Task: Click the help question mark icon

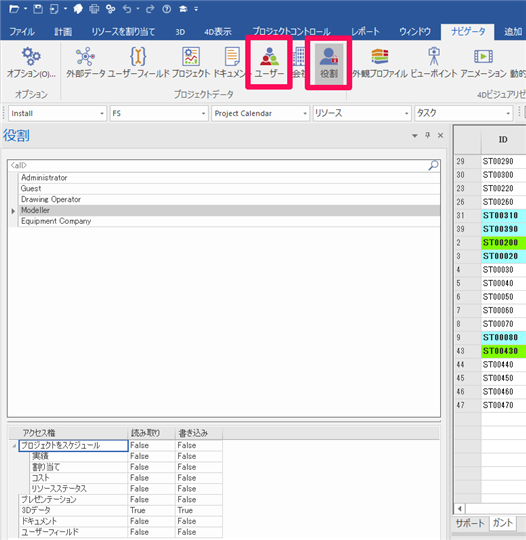Action: click(167, 9)
